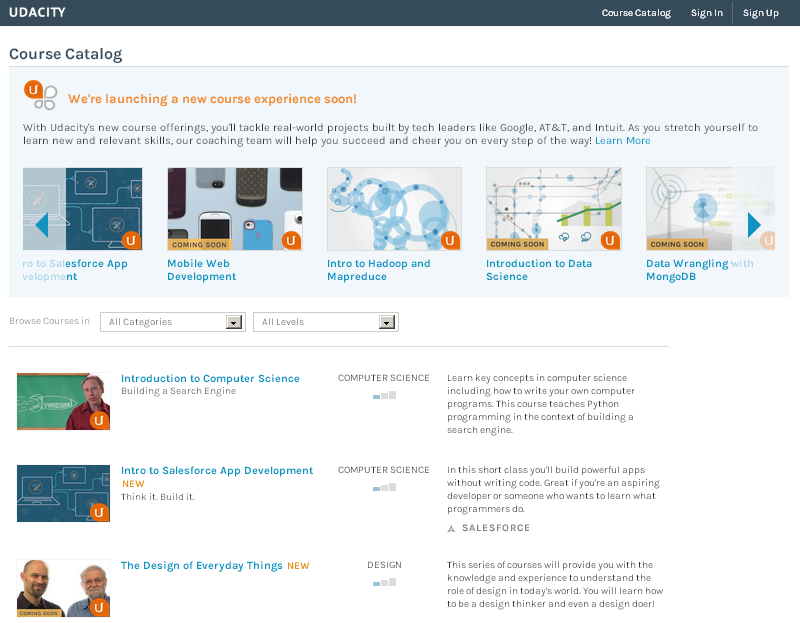This screenshot has width=800, height=623.
Task: Click the 'Building a Search Engine' subtitle
Action: point(179,391)
